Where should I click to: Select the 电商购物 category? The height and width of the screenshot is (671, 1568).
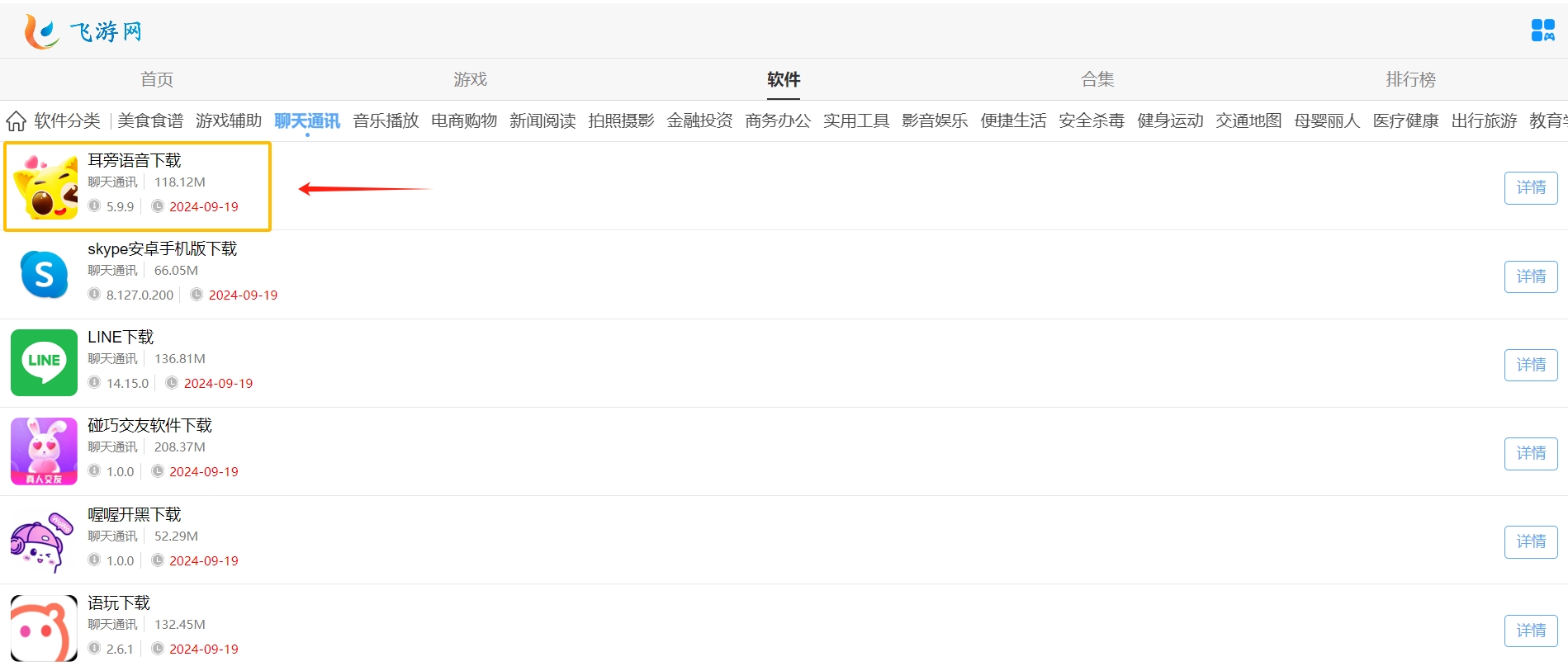[x=464, y=120]
